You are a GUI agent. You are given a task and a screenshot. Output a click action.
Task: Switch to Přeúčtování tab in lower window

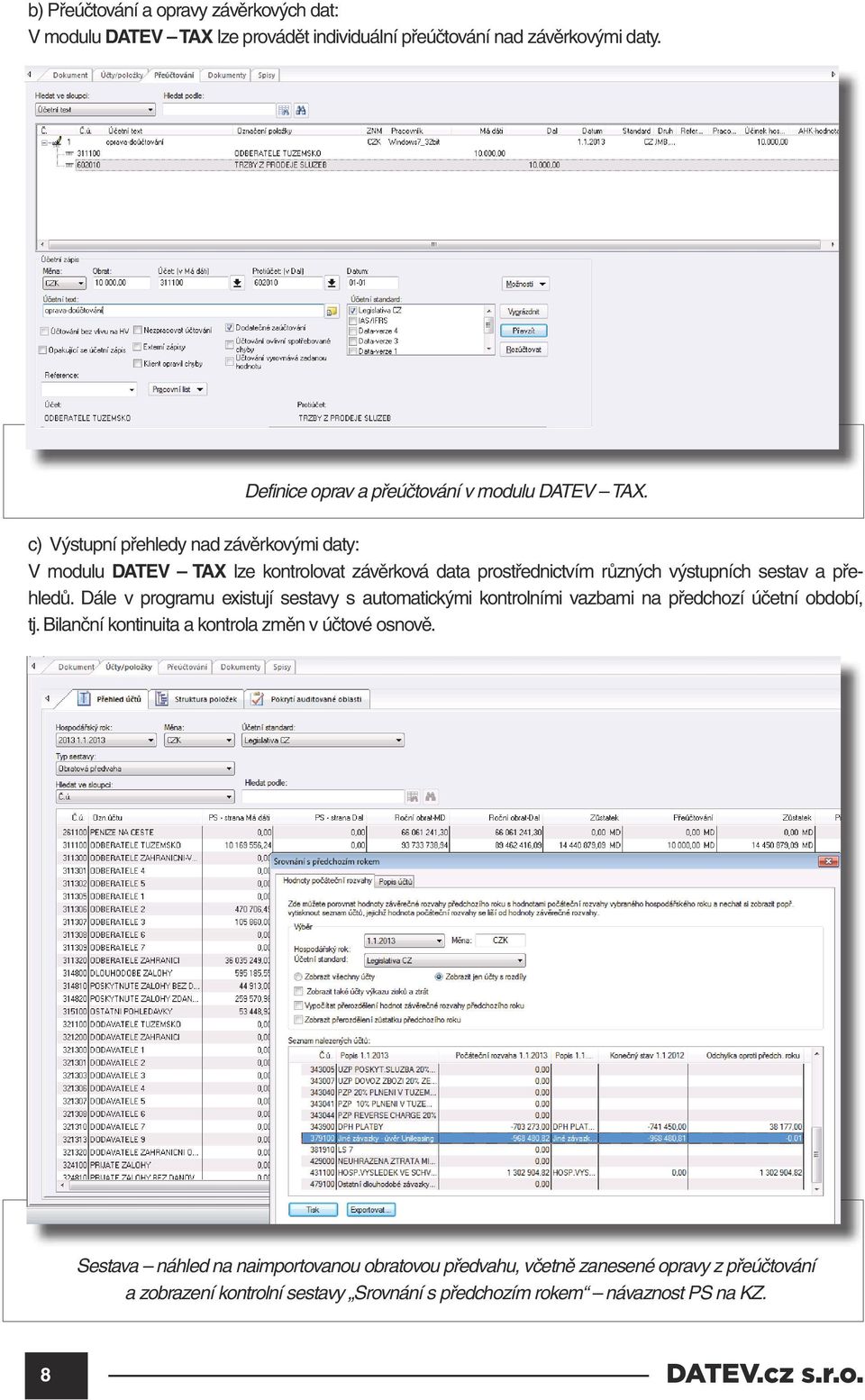[x=187, y=668]
